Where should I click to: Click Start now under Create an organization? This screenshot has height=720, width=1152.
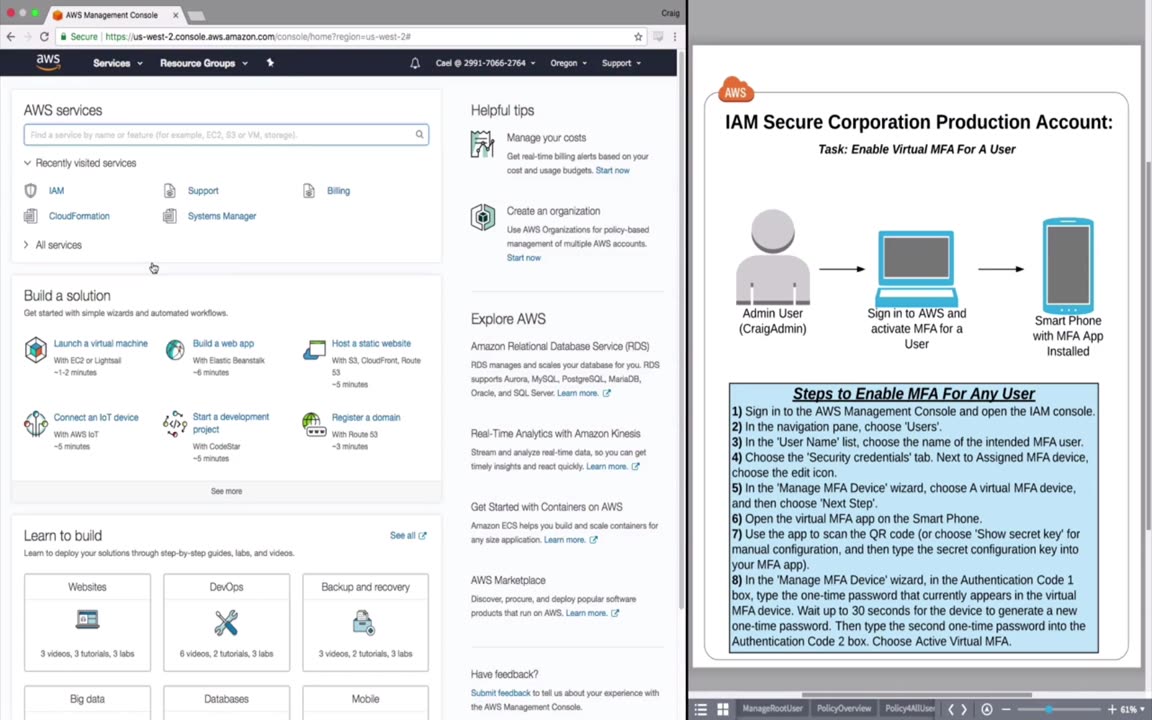[x=524, y=258]
